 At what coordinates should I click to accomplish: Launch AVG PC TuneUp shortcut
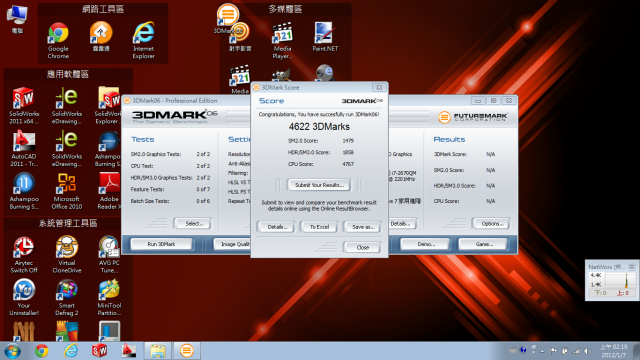[109, 255]
